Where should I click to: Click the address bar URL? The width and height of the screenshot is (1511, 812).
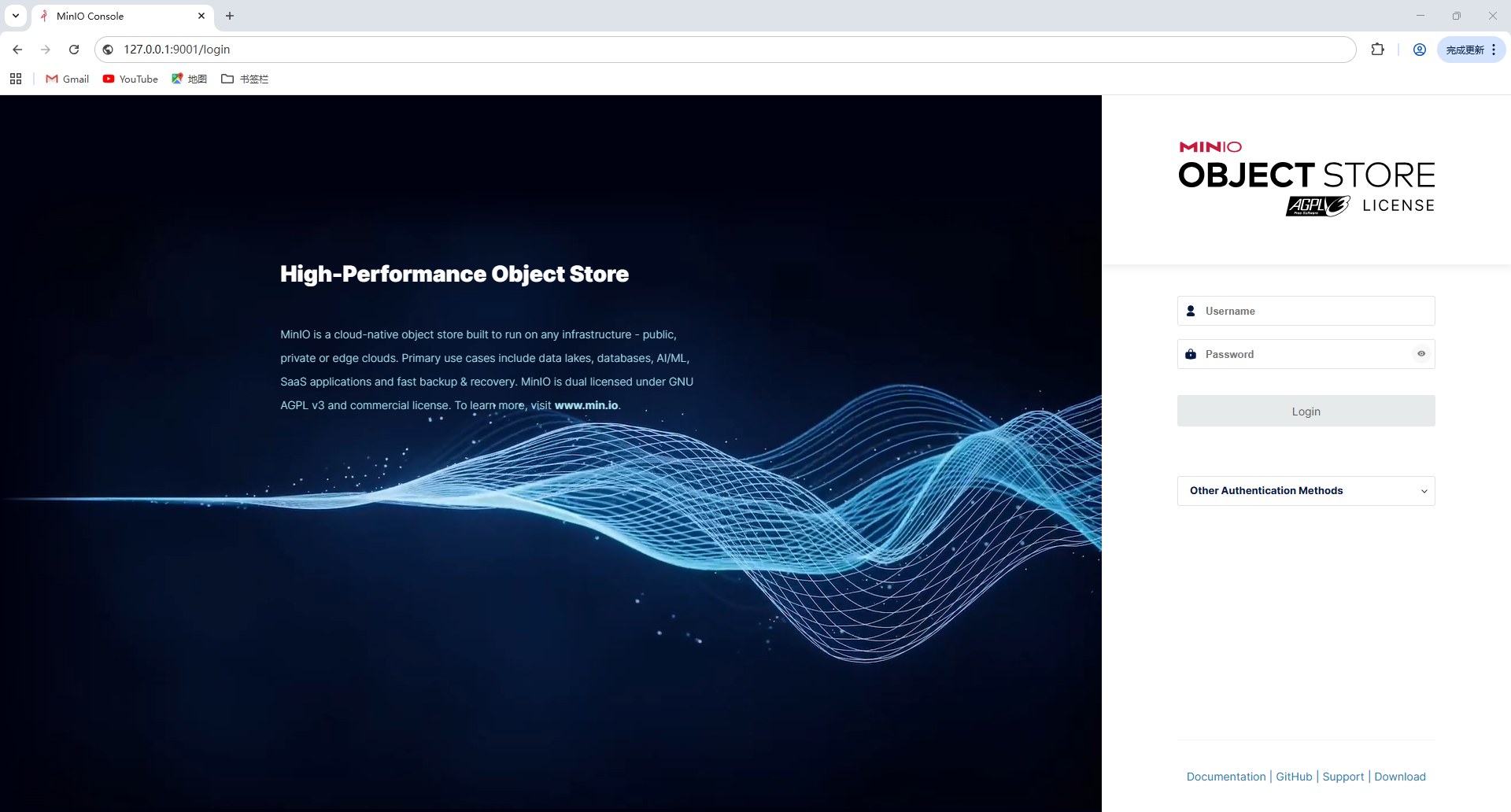tap(177, 50)
